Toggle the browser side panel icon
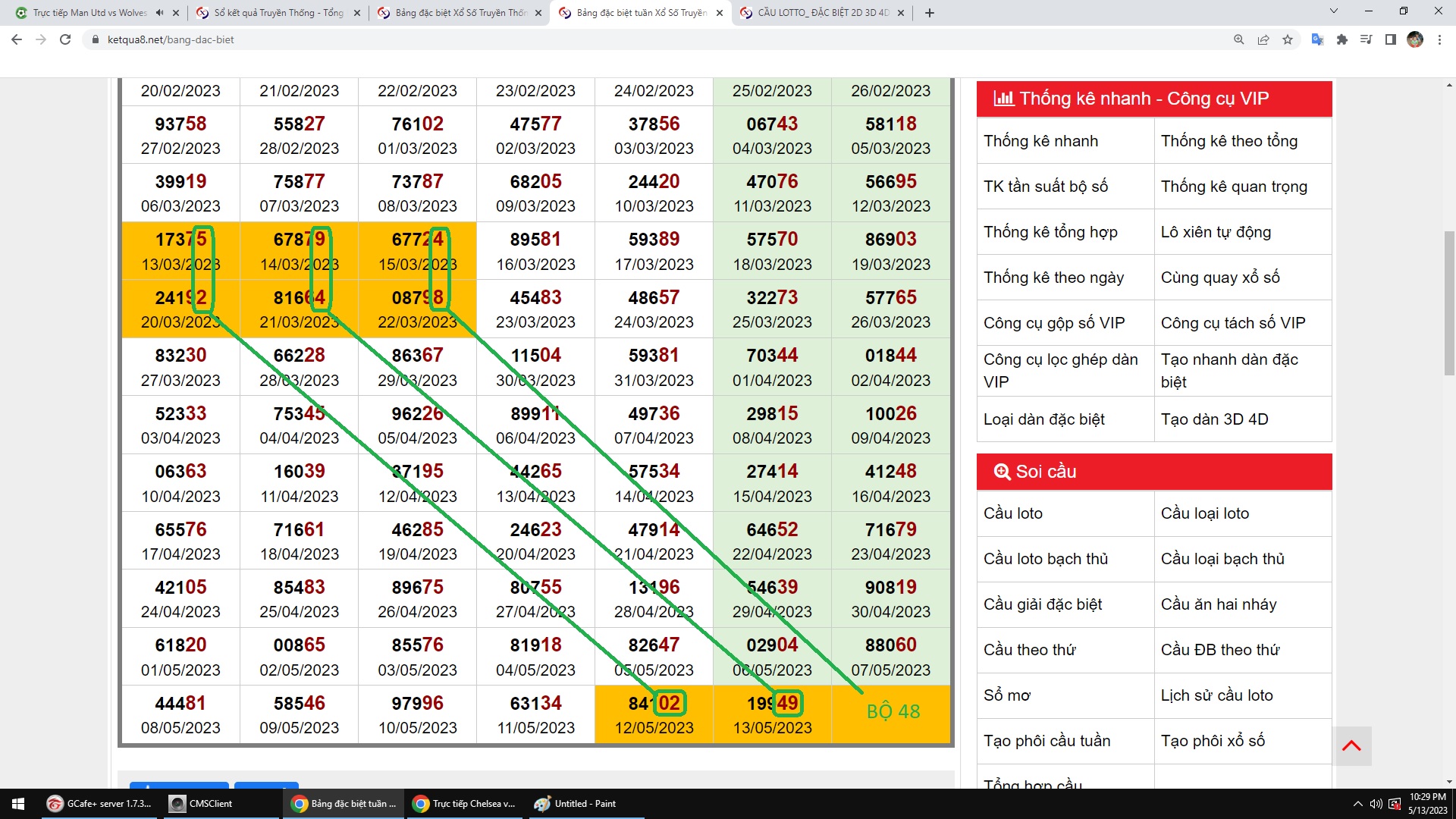 pos(1390,39)
